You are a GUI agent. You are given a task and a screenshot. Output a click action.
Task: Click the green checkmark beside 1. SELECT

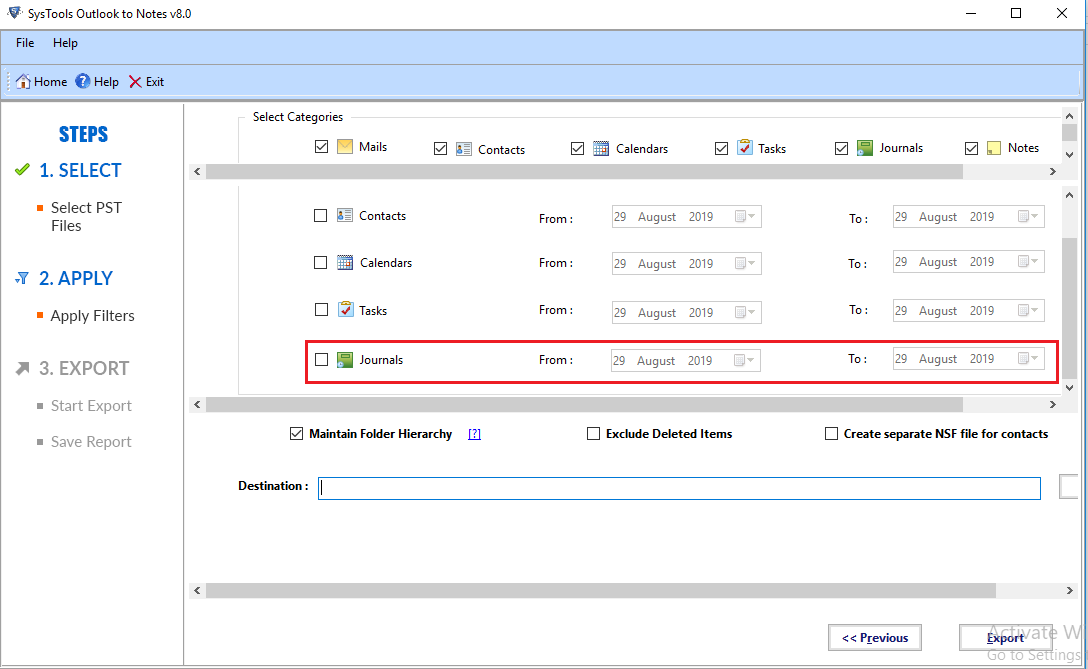[x=22, y=169]
